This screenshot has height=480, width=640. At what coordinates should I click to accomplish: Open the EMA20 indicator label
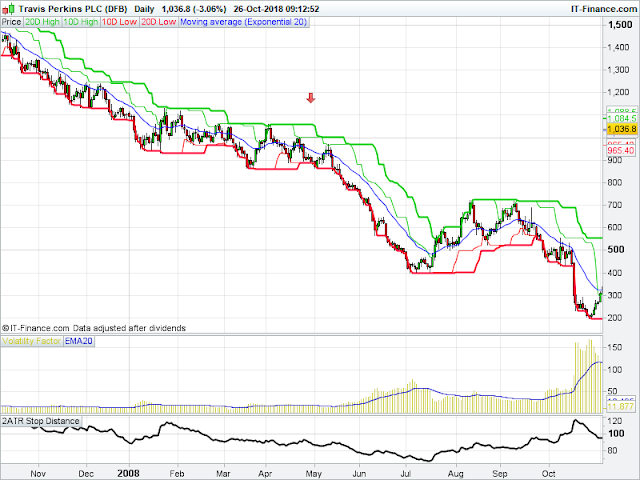(79, 341)
